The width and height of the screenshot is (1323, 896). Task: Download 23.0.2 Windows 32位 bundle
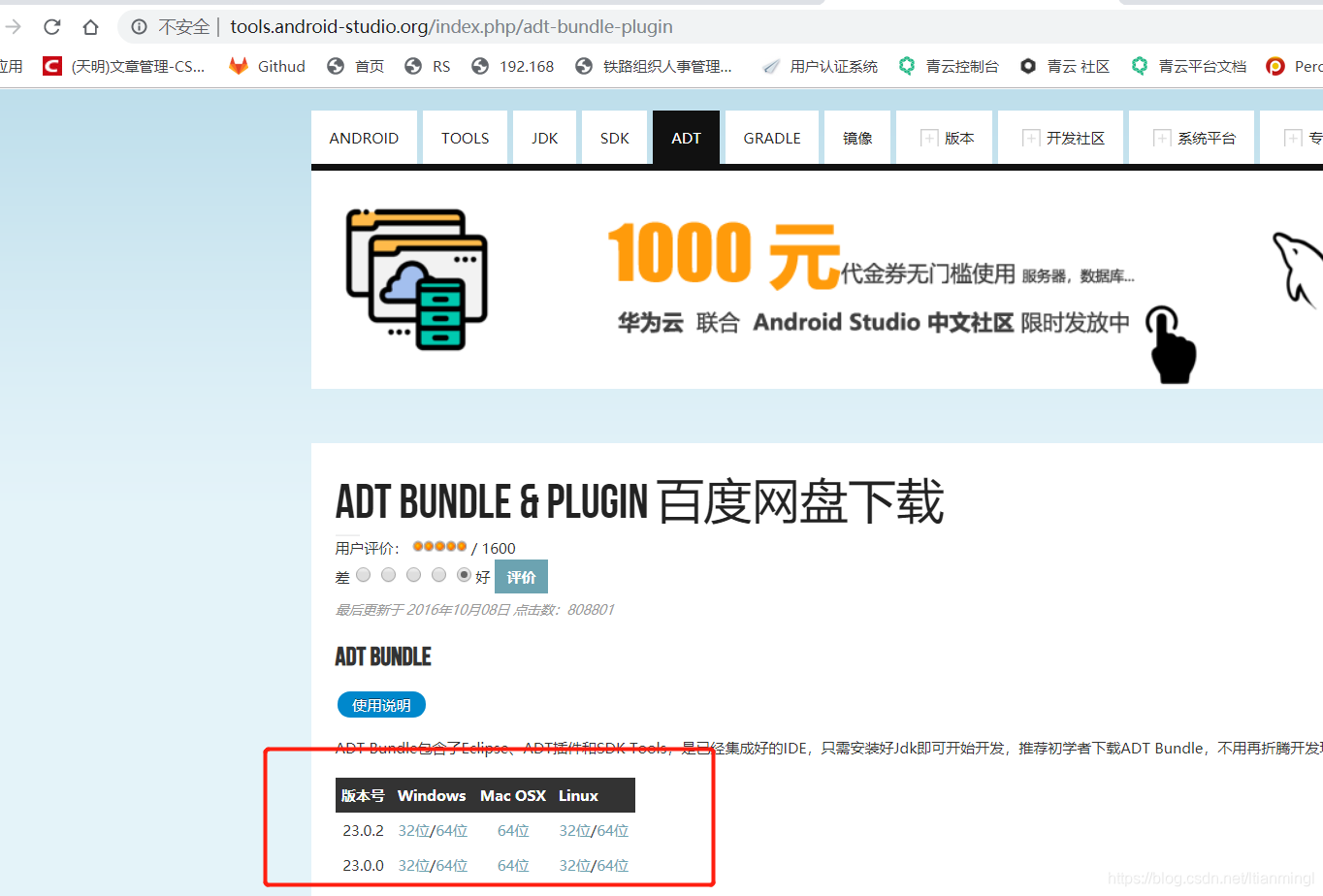tap(414, 831)
